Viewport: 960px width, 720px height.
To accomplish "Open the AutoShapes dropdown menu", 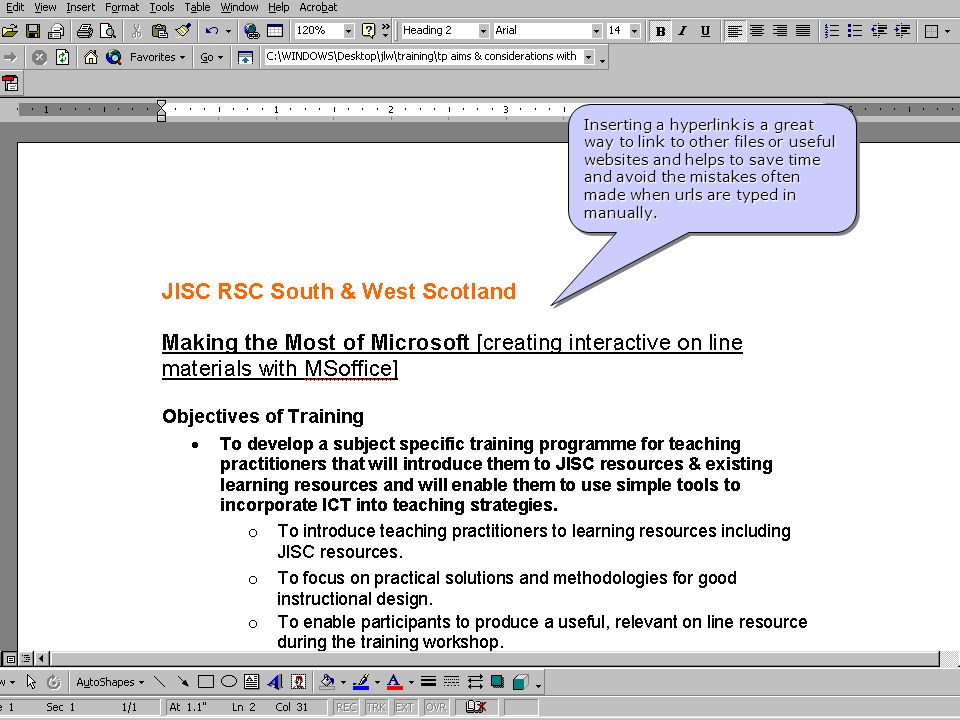I will tap(110, 681).
